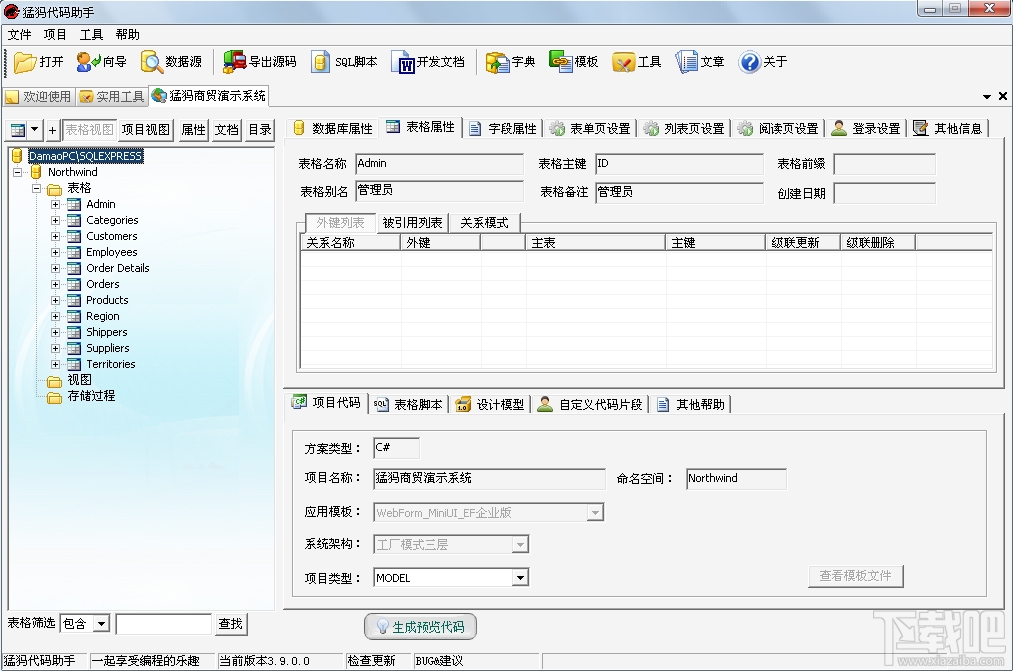Open the 项目类型 MODEL dropdown
Image resolution: width=1013 pixels, height=671 pixels.
(520, 577)
